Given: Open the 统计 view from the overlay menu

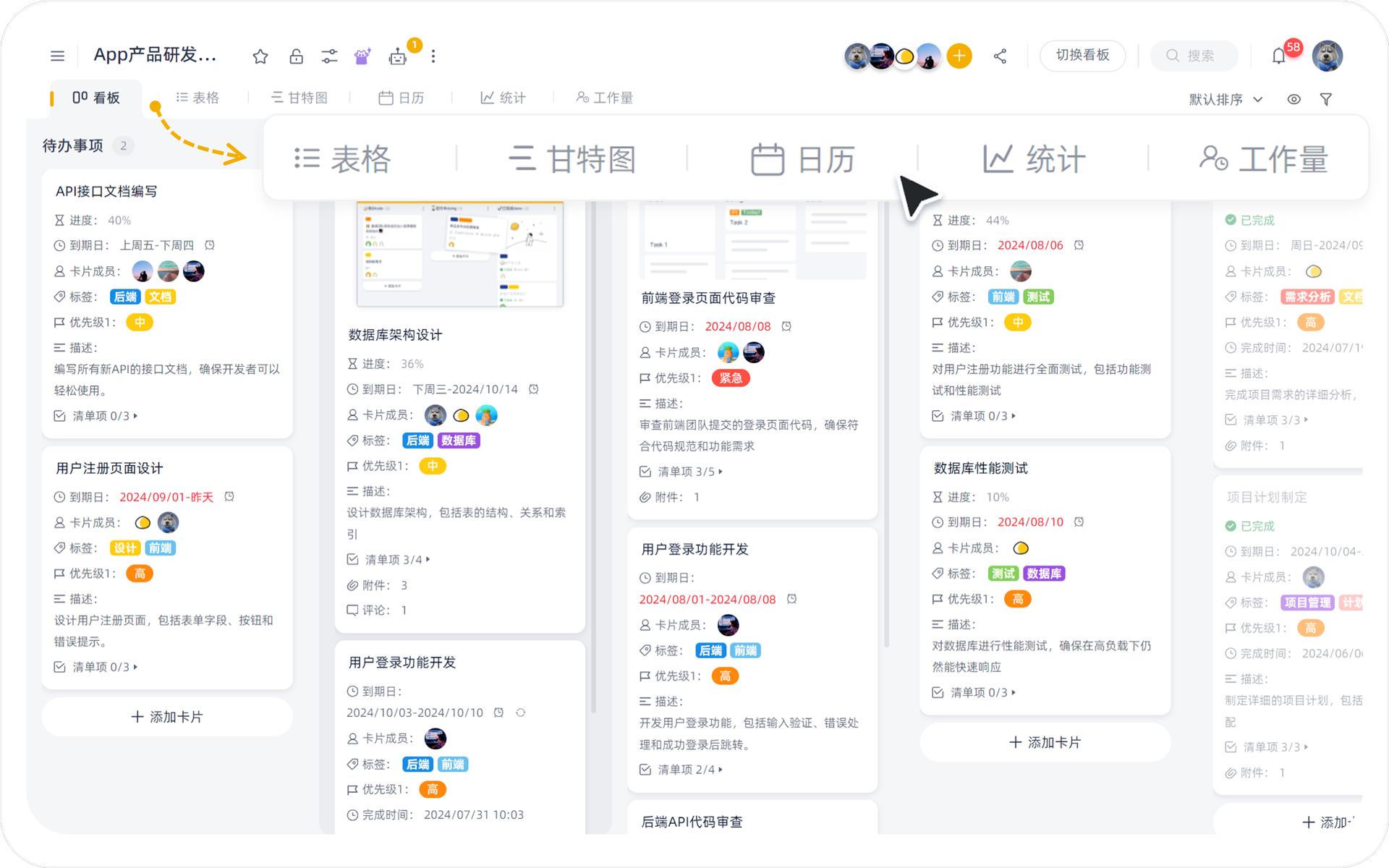Looking at the screenshot, I should point(1033,158).
